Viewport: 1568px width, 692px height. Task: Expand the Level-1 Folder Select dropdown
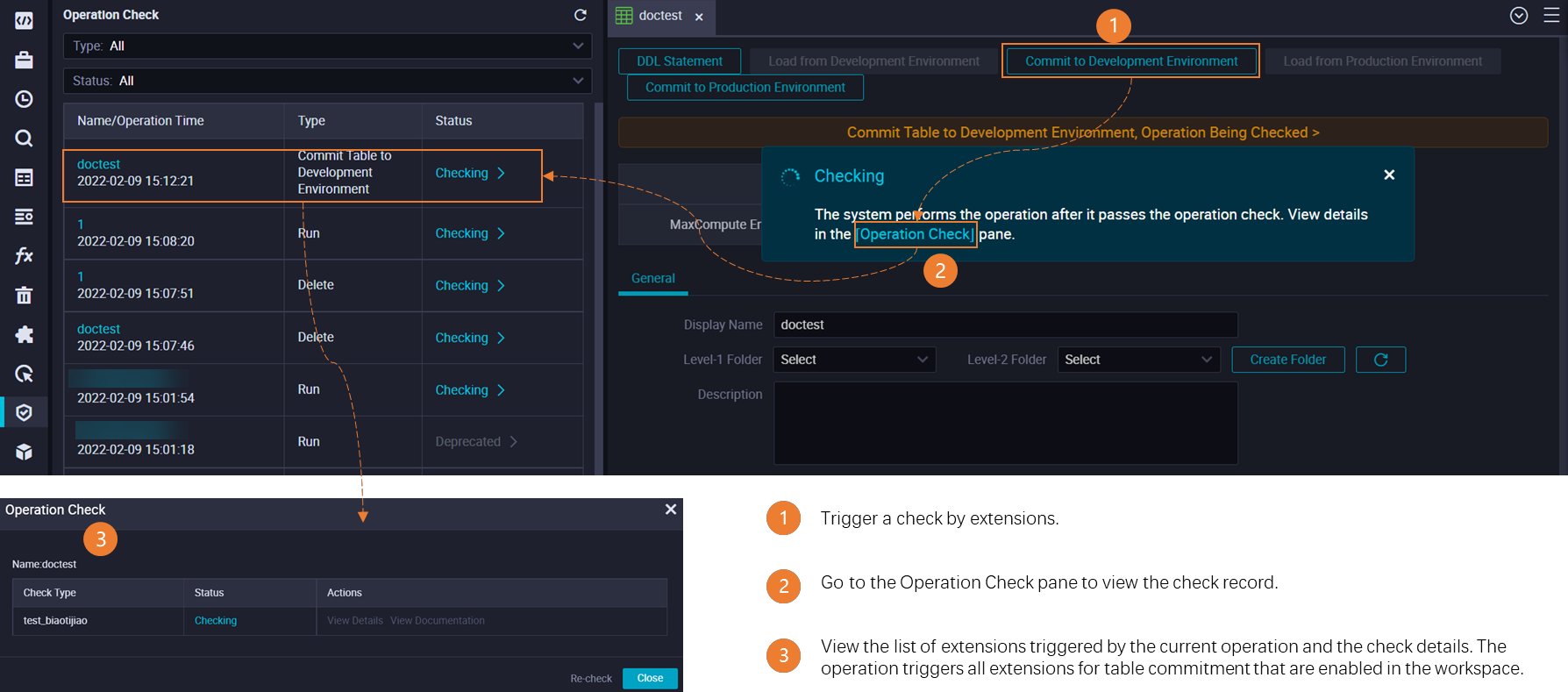pos(854,360)
